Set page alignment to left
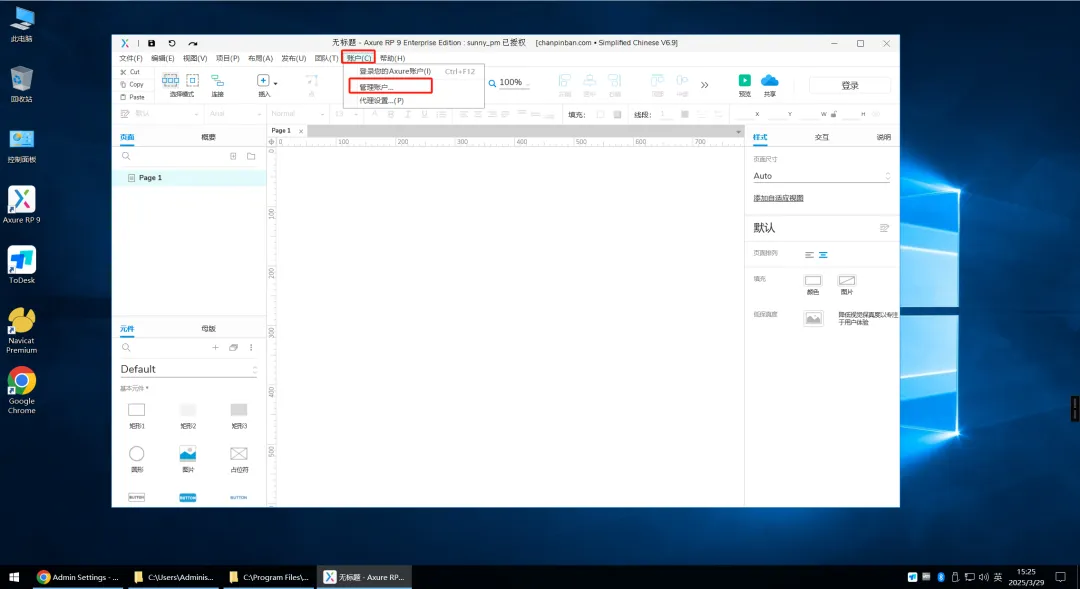The width and height of the screenshot is (1080, 589). pos(809,255)
